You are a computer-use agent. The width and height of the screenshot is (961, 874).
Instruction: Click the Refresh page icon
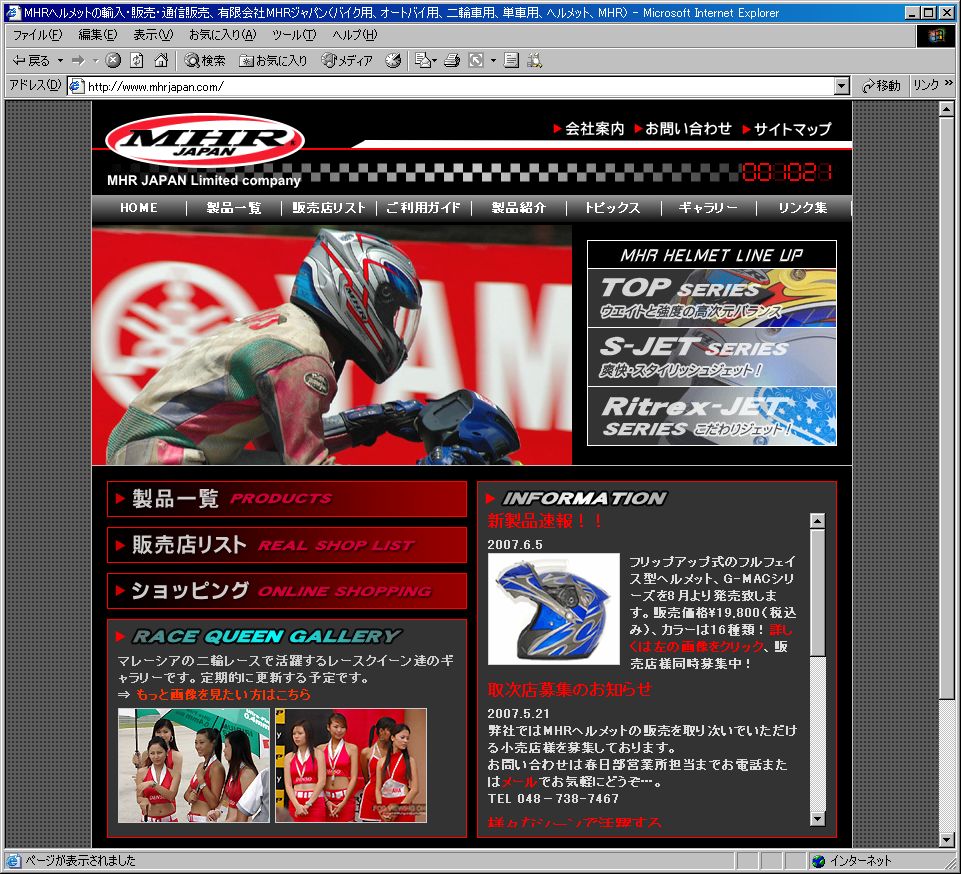point(137,61)
